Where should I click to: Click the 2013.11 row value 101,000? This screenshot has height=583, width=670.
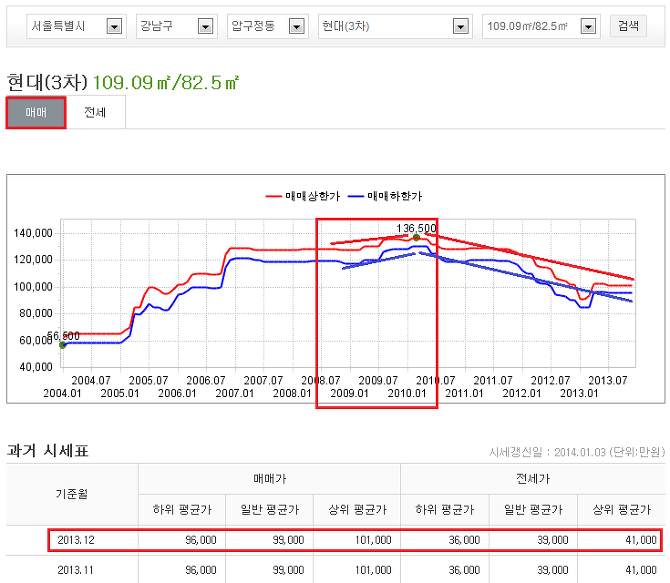373,570
